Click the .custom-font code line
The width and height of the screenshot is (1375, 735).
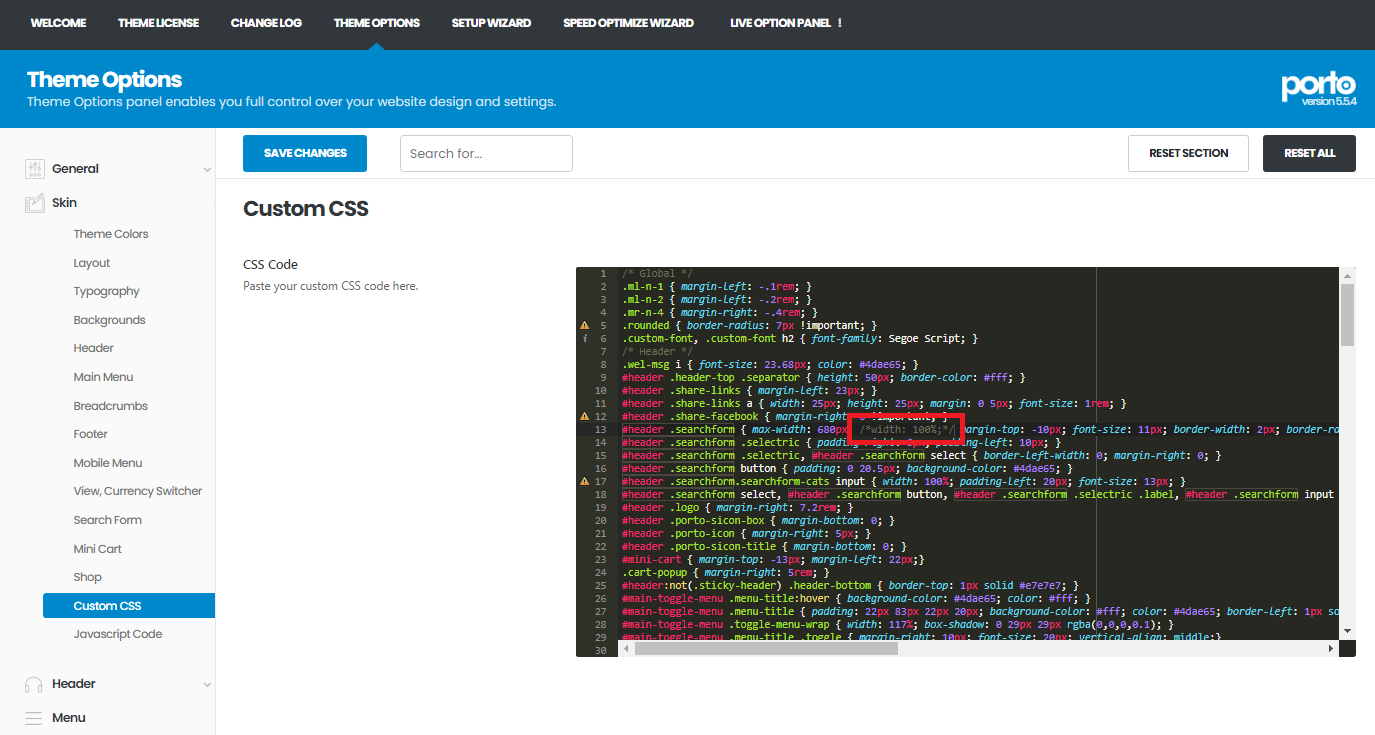(x=800, y=338)
